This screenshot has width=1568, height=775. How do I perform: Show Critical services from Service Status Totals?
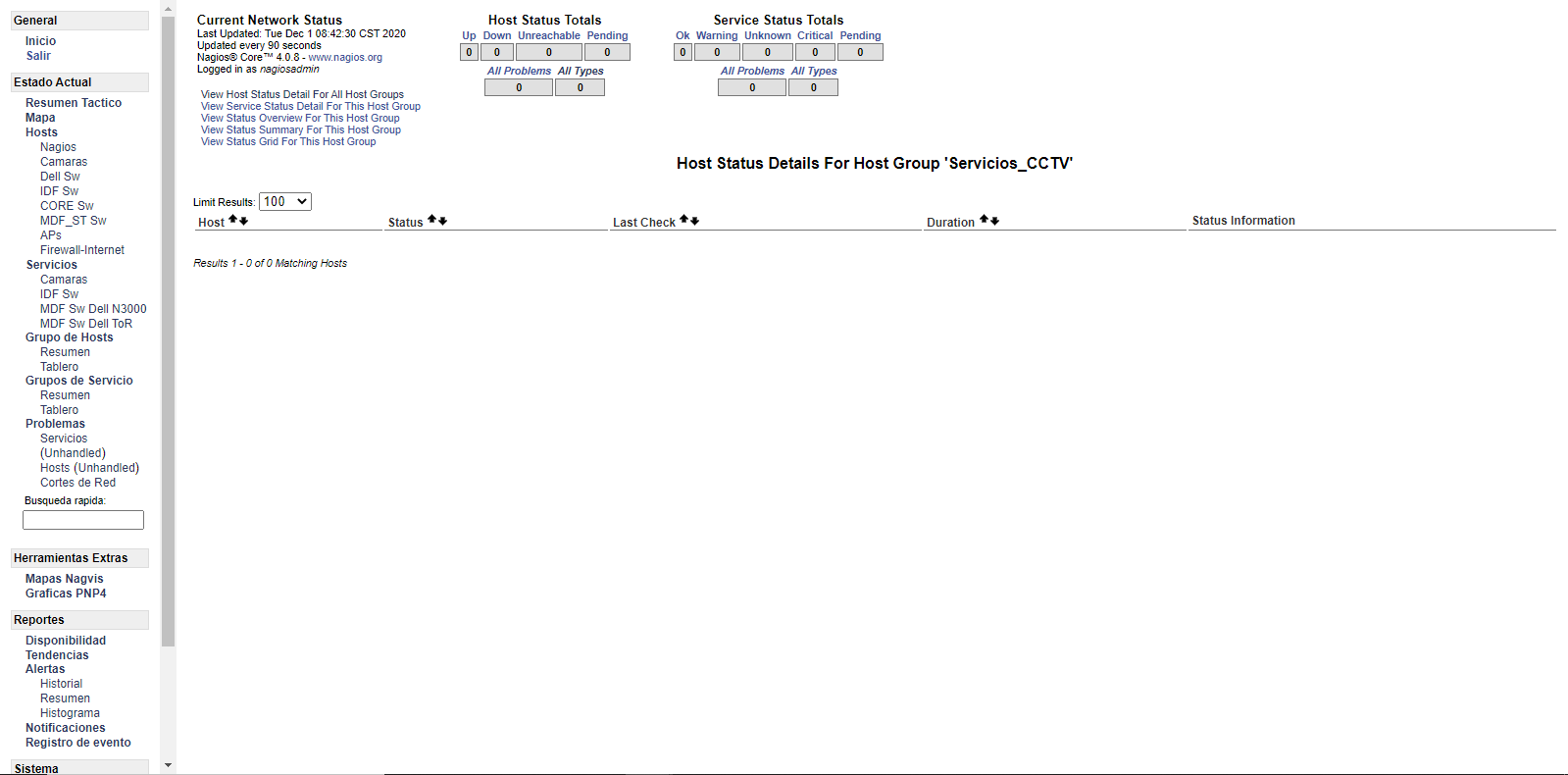click(815, 36)
